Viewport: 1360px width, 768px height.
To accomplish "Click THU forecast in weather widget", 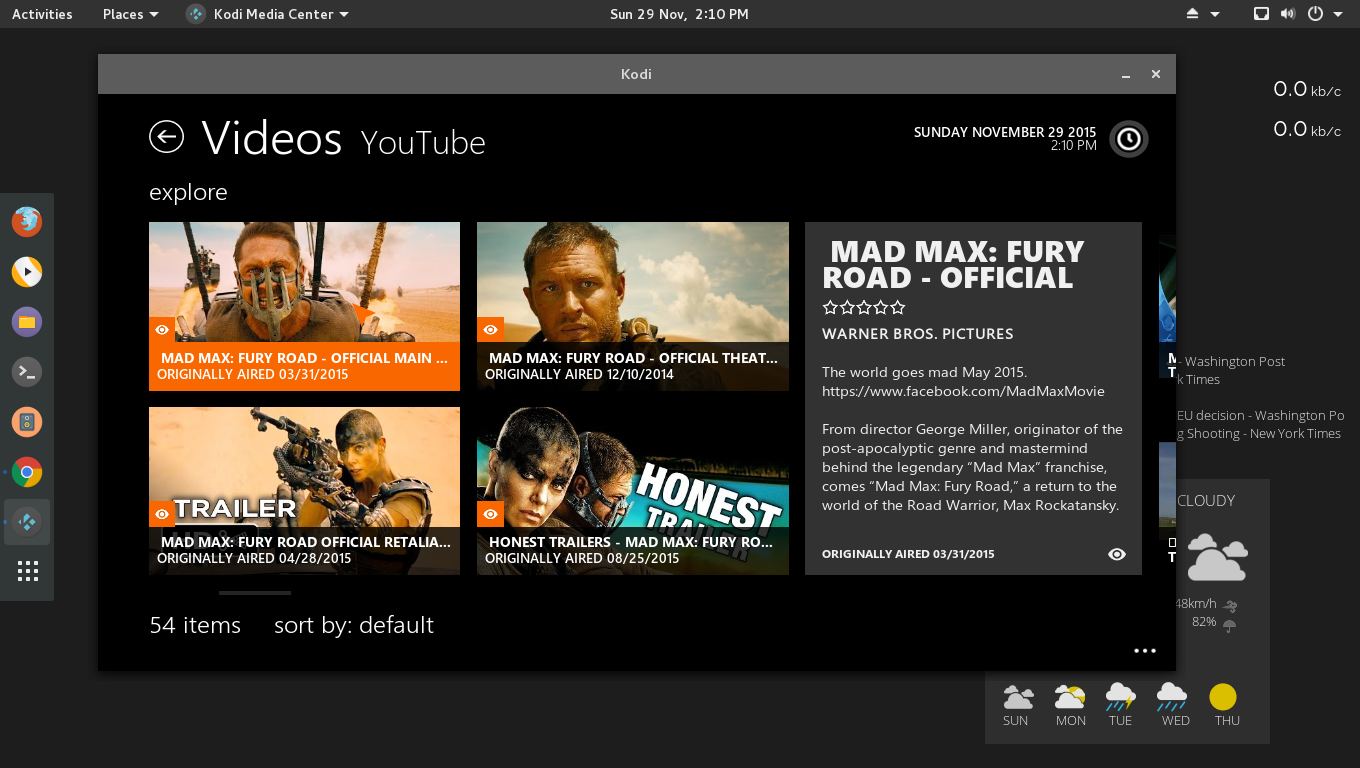I will click(1225, 706).
